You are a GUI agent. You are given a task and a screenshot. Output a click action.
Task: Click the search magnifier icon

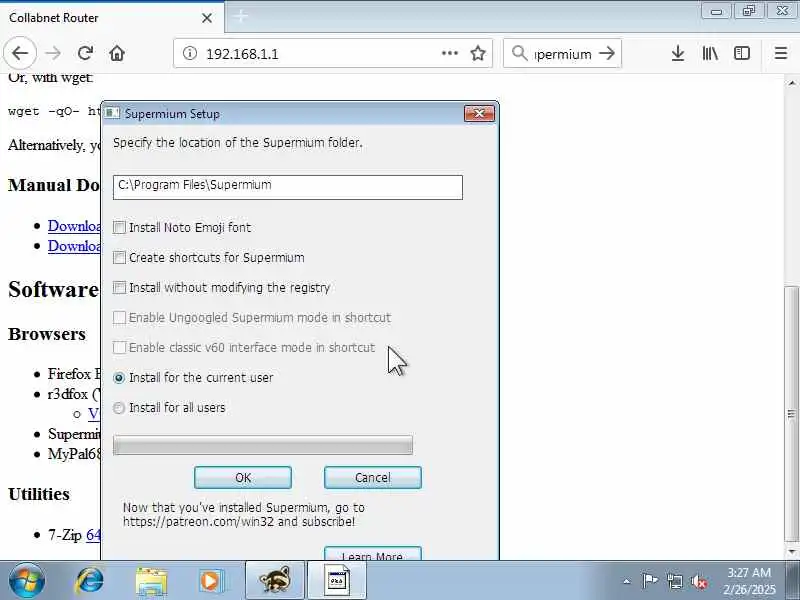519,53
